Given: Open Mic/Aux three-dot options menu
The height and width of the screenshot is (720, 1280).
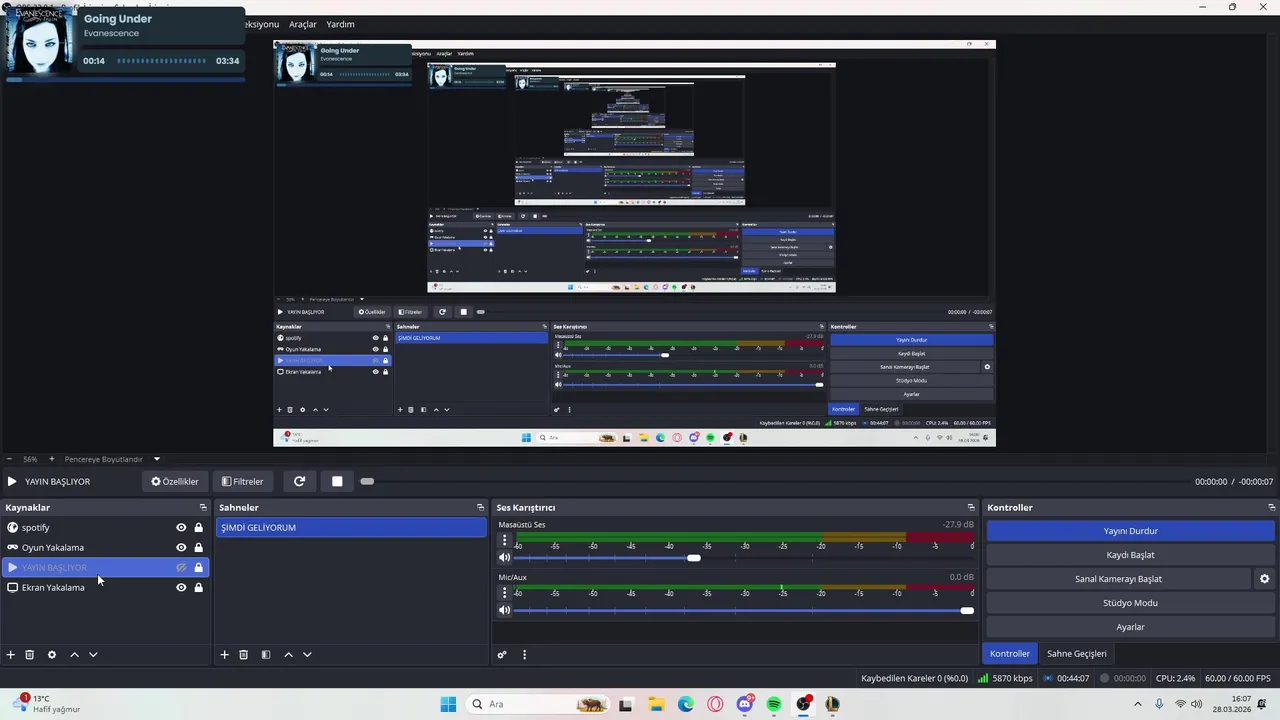Looking at the screenshot, I should pyautogui.click(x=505, y=593).
